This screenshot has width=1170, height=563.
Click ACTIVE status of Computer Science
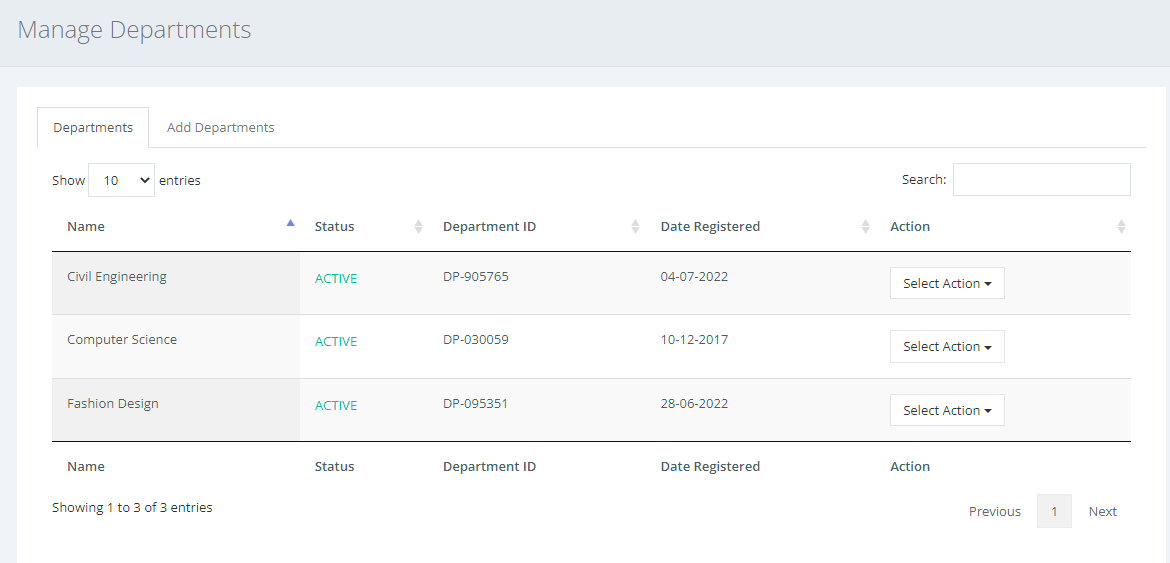(336, 342)
